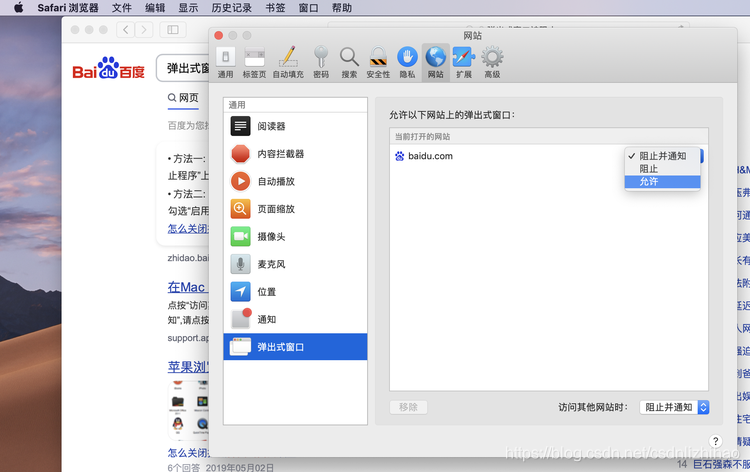Open the 帮助 Help menu
750x472 pixels.
coord(342,8)
